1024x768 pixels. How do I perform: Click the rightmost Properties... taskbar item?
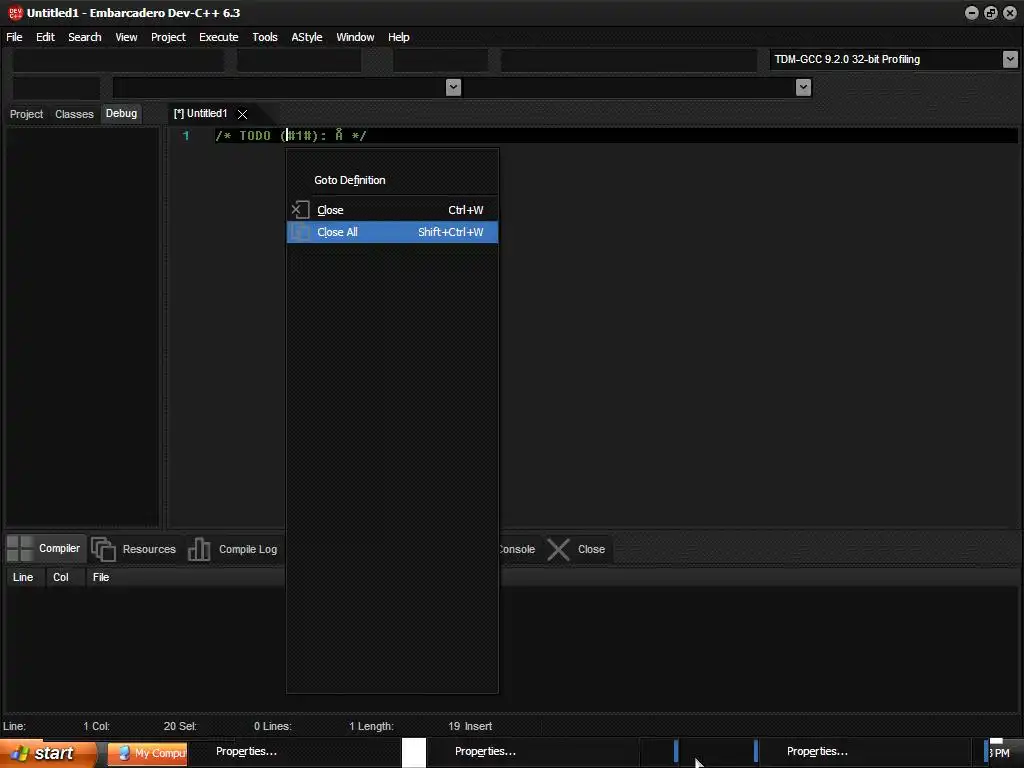[817, 752]
